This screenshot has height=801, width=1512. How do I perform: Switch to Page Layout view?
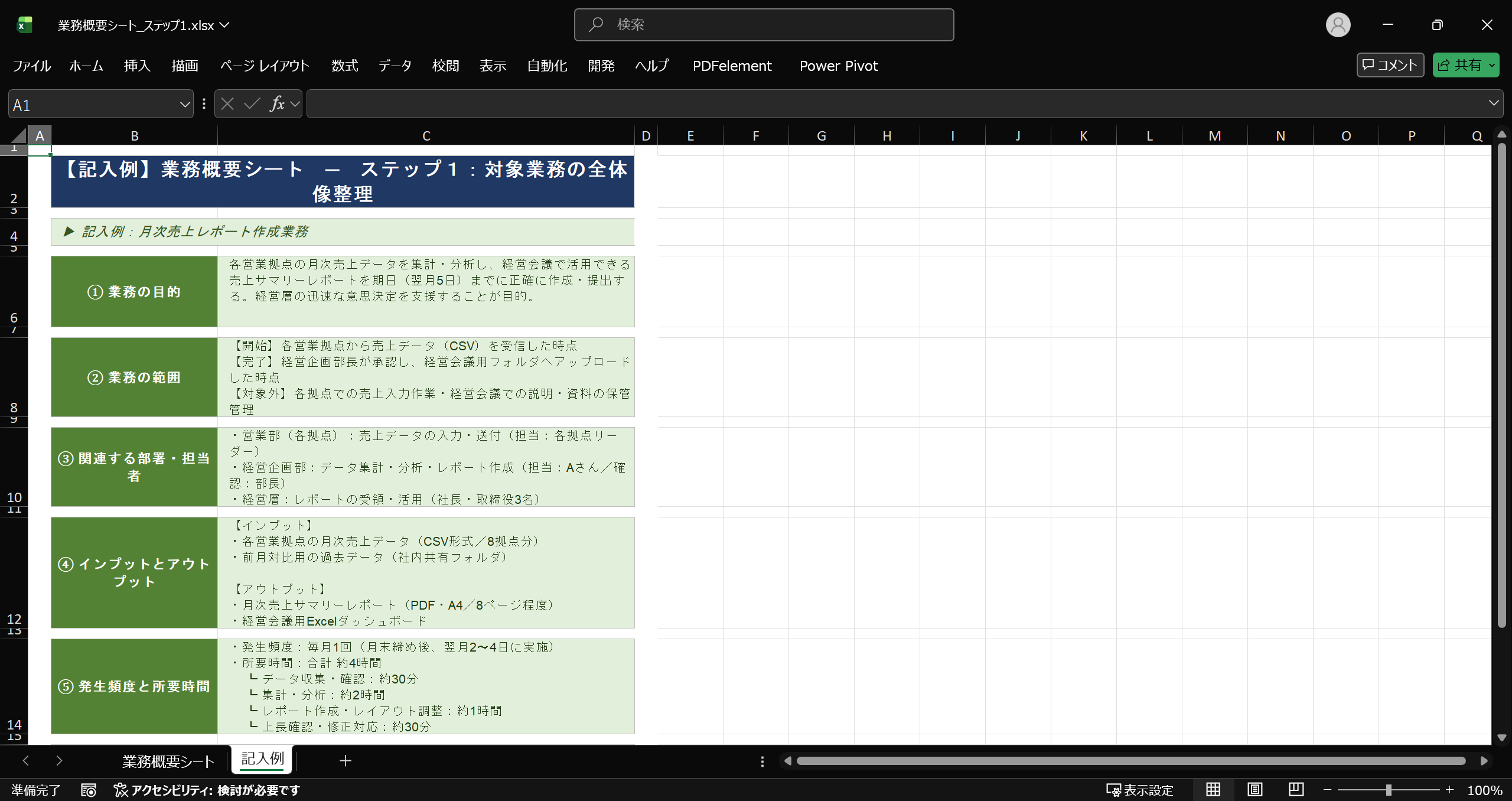point(1254,789)
